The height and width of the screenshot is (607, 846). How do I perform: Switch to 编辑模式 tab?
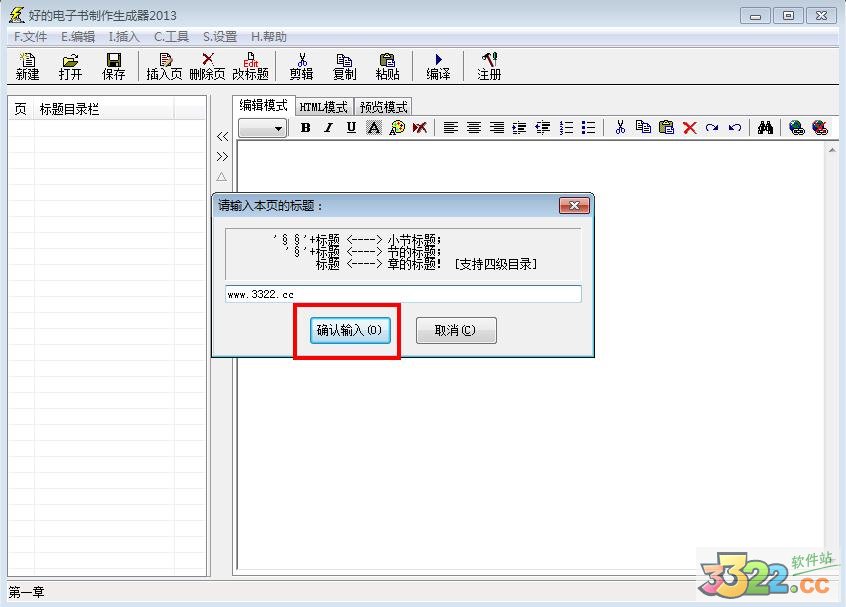coord(263,105)
